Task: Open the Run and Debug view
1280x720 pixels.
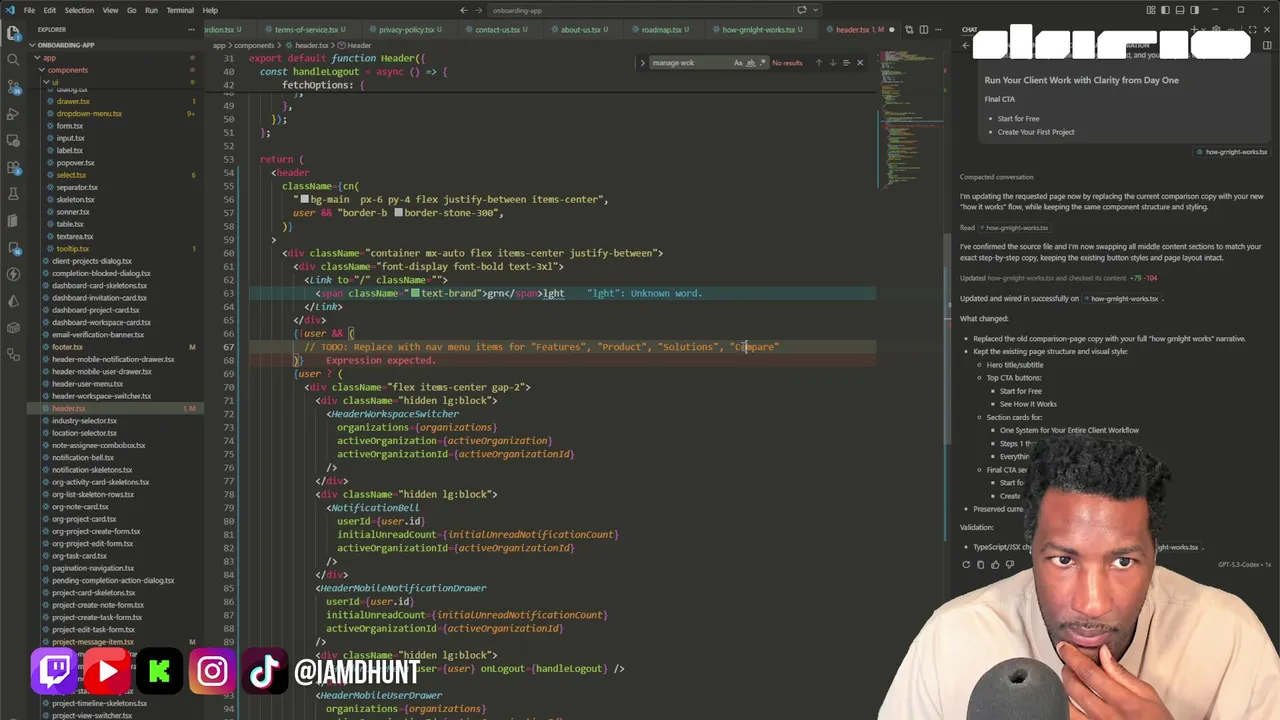Action: click(x=13, y=114)
